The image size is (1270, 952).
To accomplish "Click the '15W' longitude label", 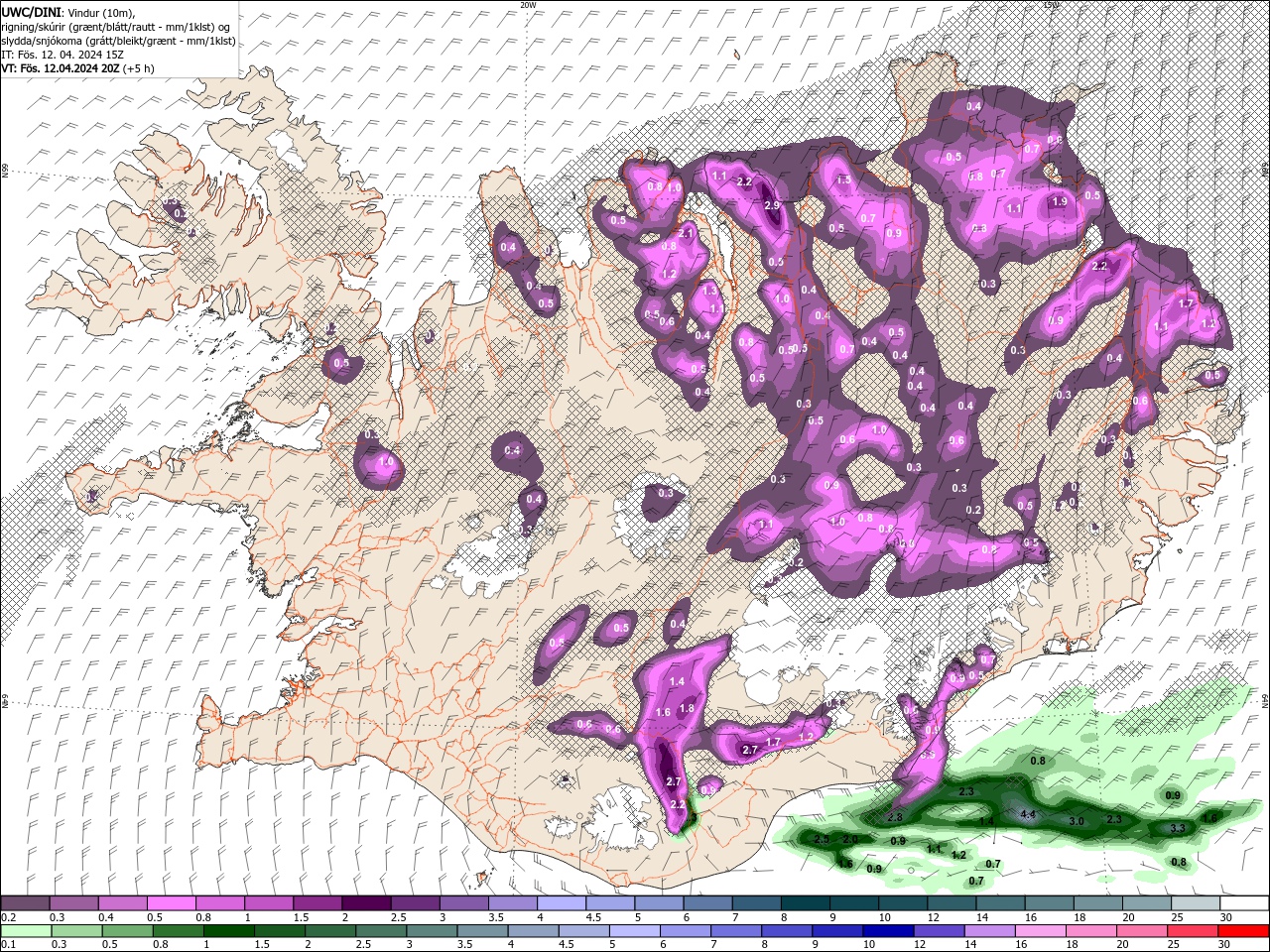I will [1052, 5].
